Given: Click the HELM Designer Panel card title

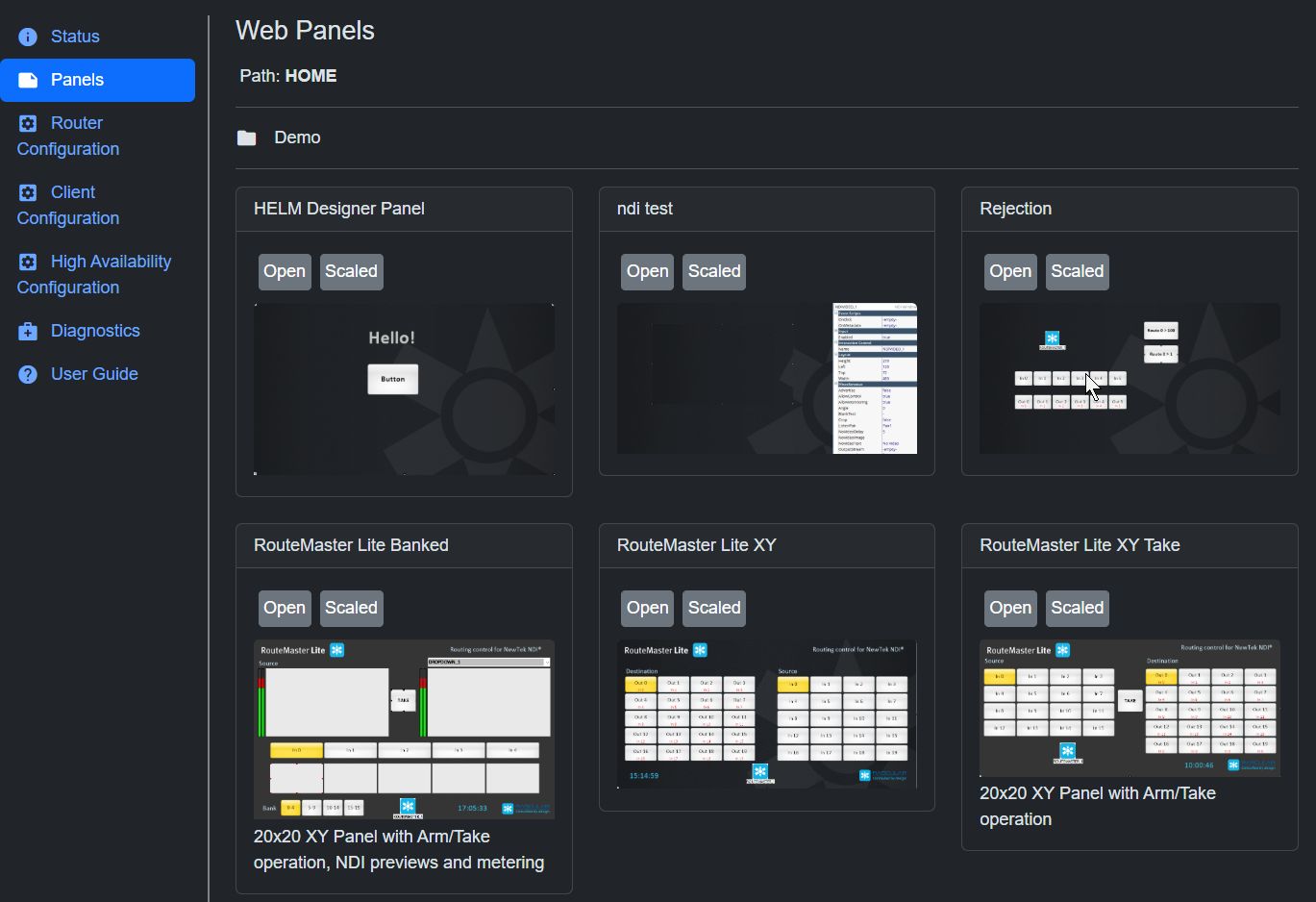Looking at the screenshot, I should tap(339, 209).
